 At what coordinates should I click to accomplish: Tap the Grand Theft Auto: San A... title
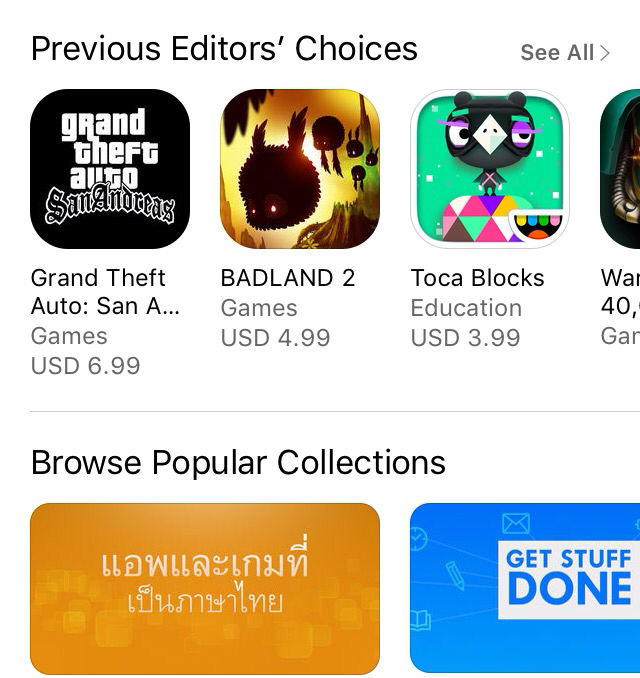click(105, 292)
